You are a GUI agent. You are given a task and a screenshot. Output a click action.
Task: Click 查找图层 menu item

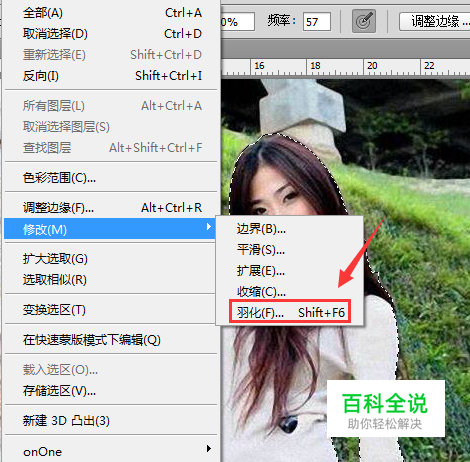110,148
